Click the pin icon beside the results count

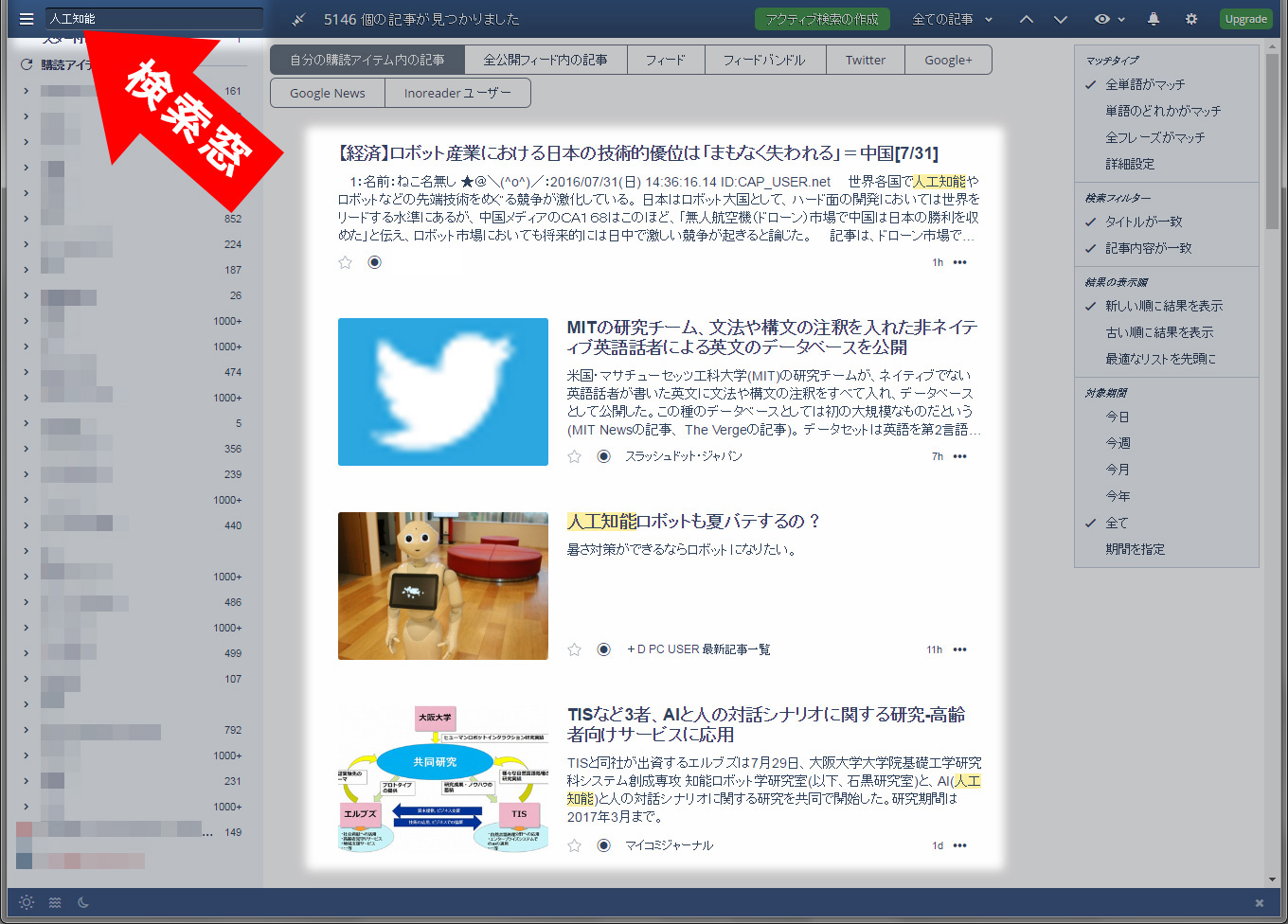point(298,19)
